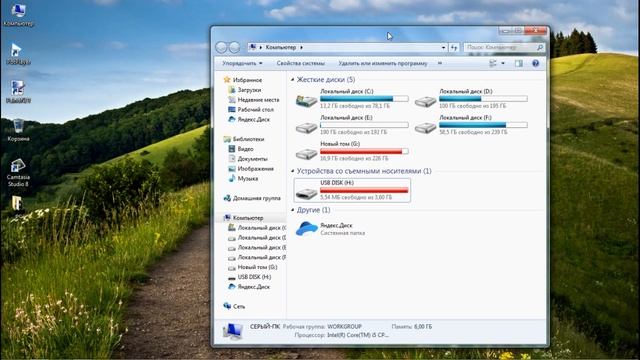The width and height of the screenshot is (640, 360).
Task: Open the Документы library
Action: (252, 159)
